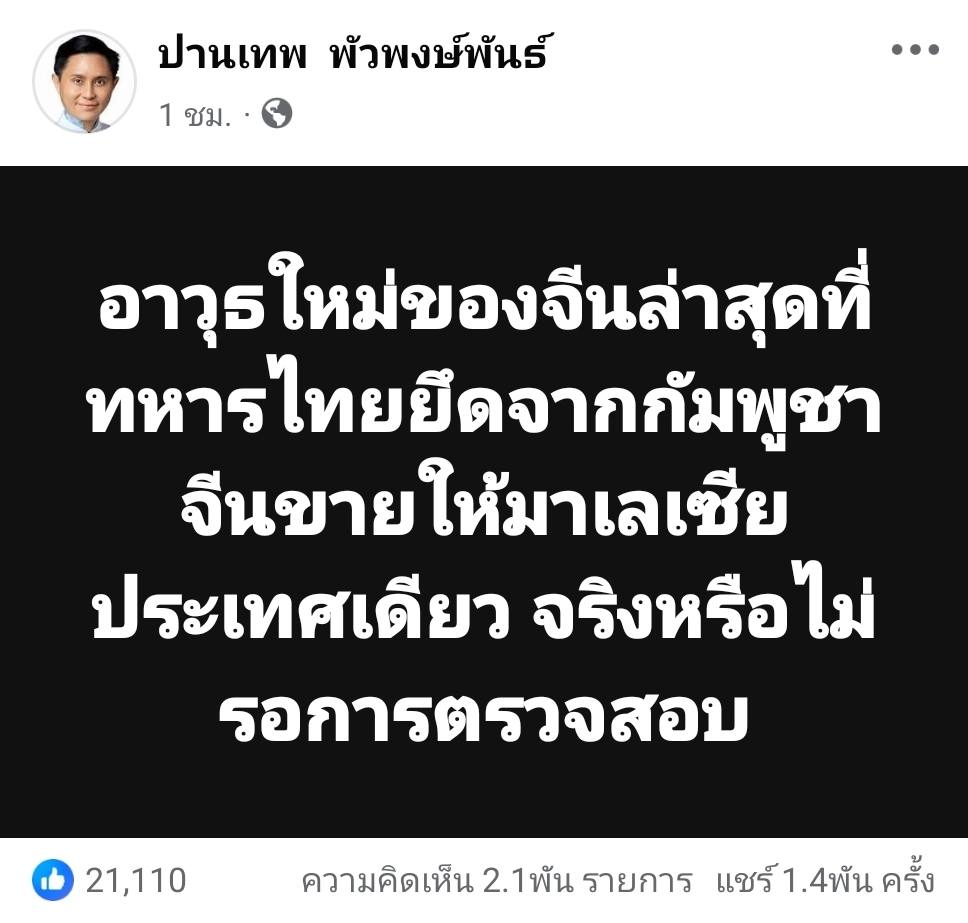Viewport: 968px width, 923px height.
Task: Click the post line อาวุธใหม่ของจีนล่าสุดที่
Action: pyautogui.click(x=485, y=299)
